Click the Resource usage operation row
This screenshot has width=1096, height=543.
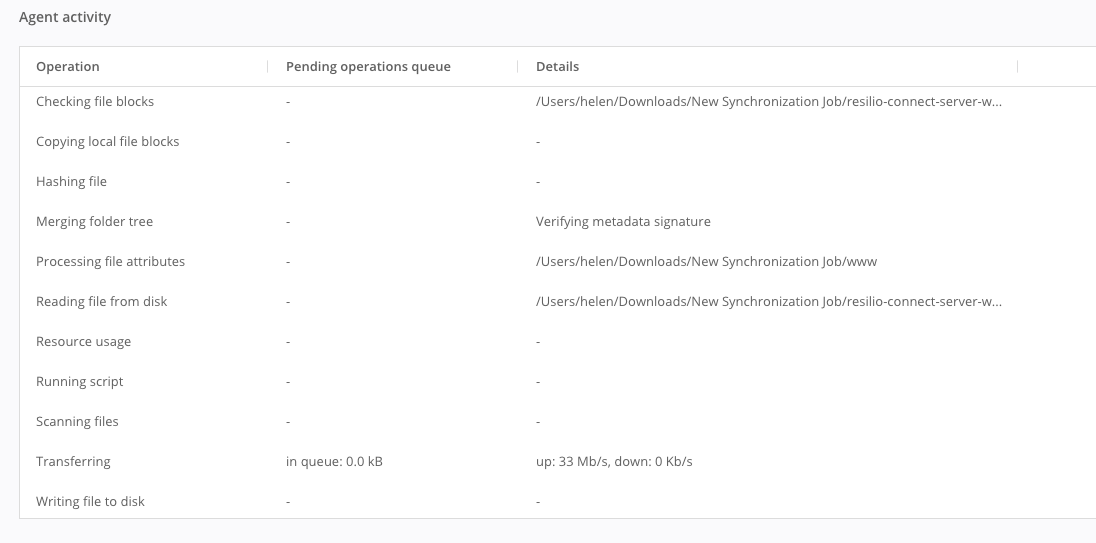[x=83, y=342]
